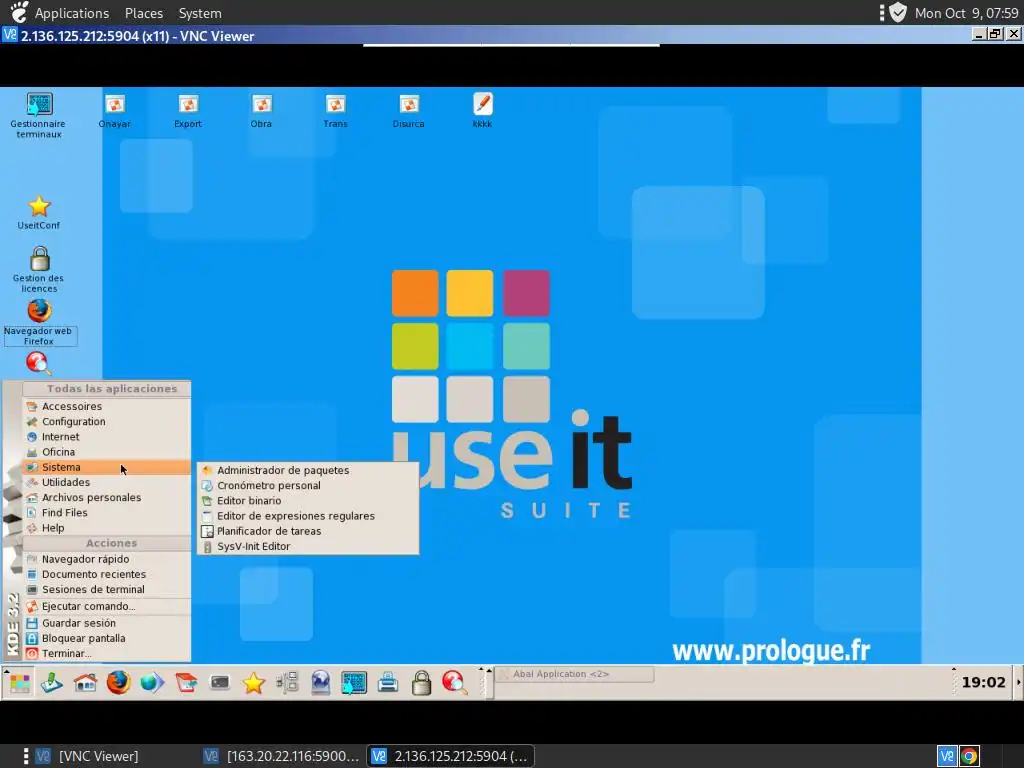Click the KDE start menu button in panel

pyautogui.click(x=20, y=683)
